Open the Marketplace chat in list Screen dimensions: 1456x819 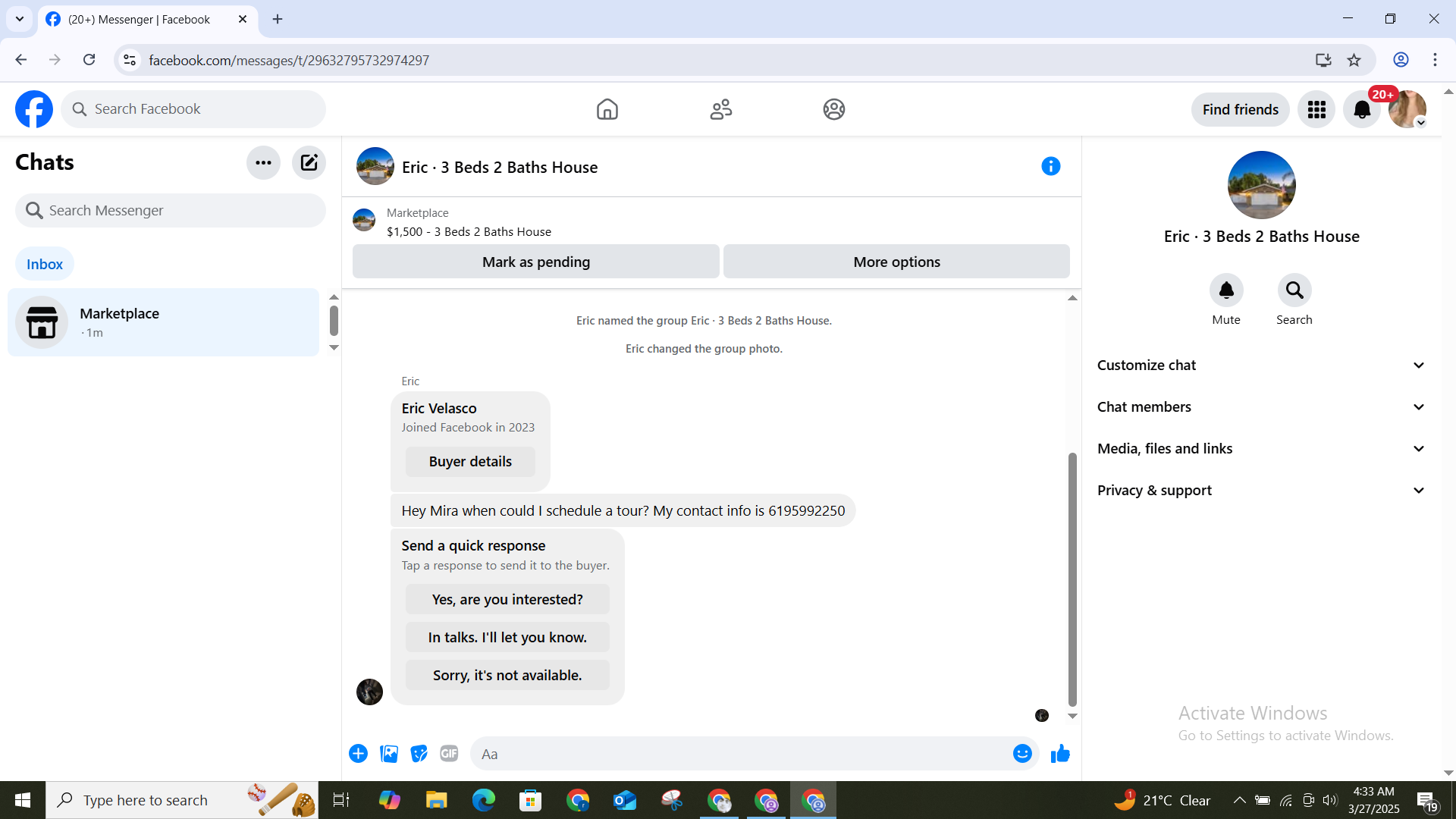(163, 322)
